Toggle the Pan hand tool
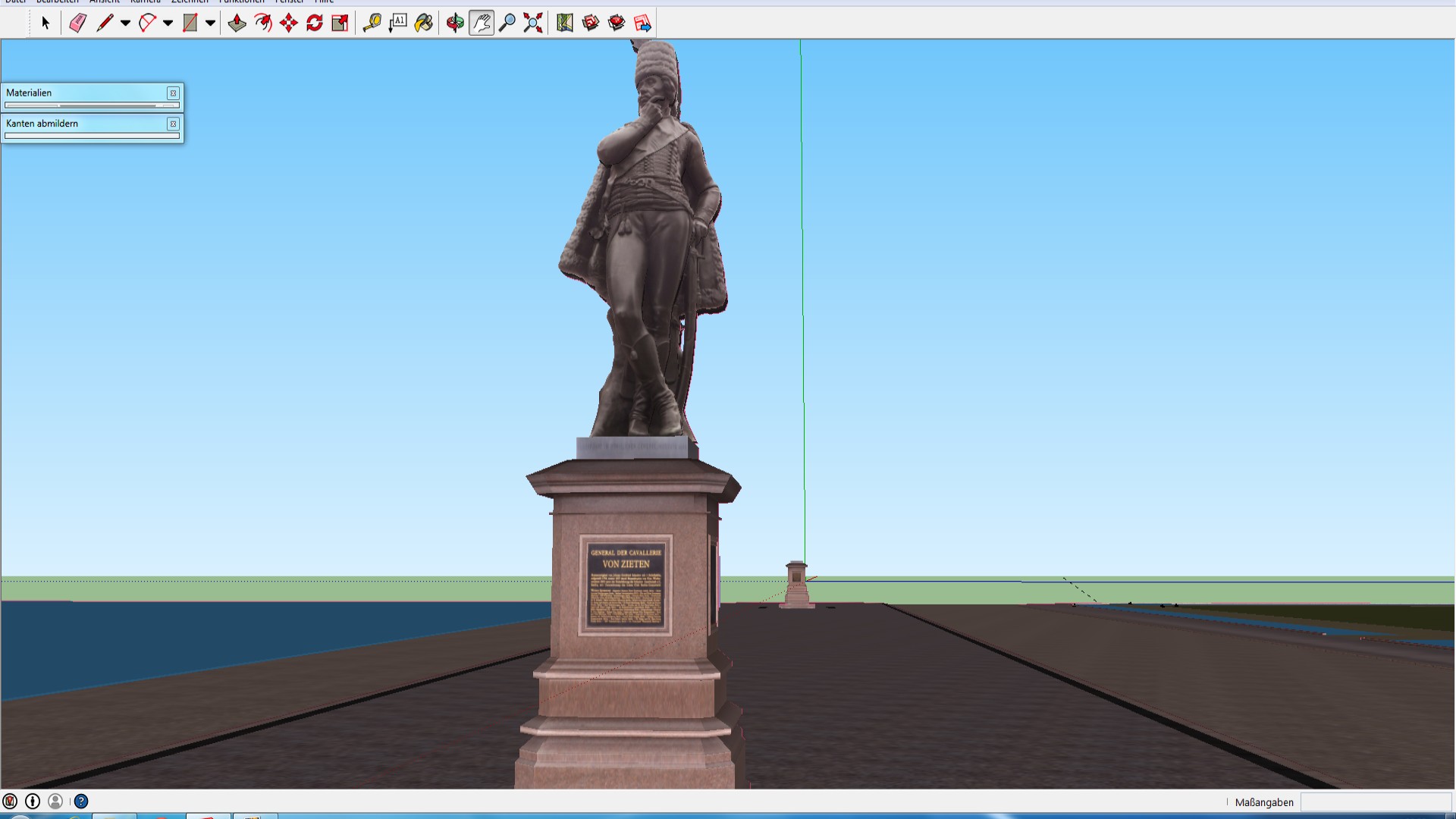Screen dimensions: 1456x819 (482, 23)
